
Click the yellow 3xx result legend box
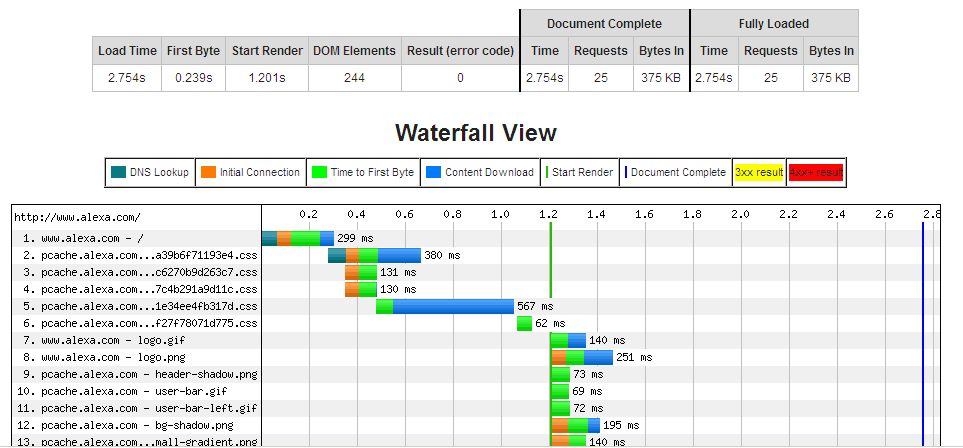[x=760, y=173]
